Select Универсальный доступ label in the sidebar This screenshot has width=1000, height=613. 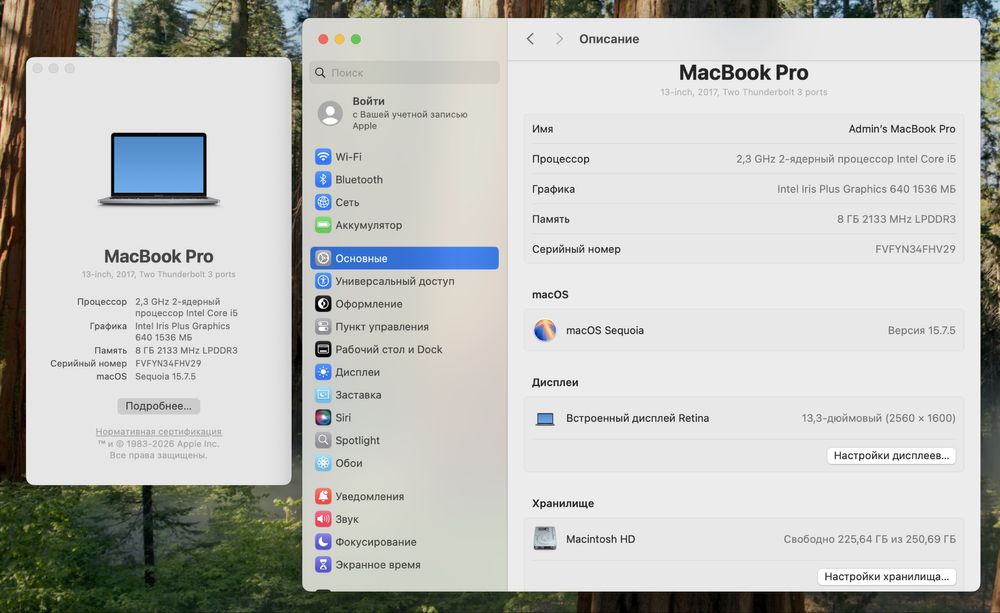coord(395,281)
